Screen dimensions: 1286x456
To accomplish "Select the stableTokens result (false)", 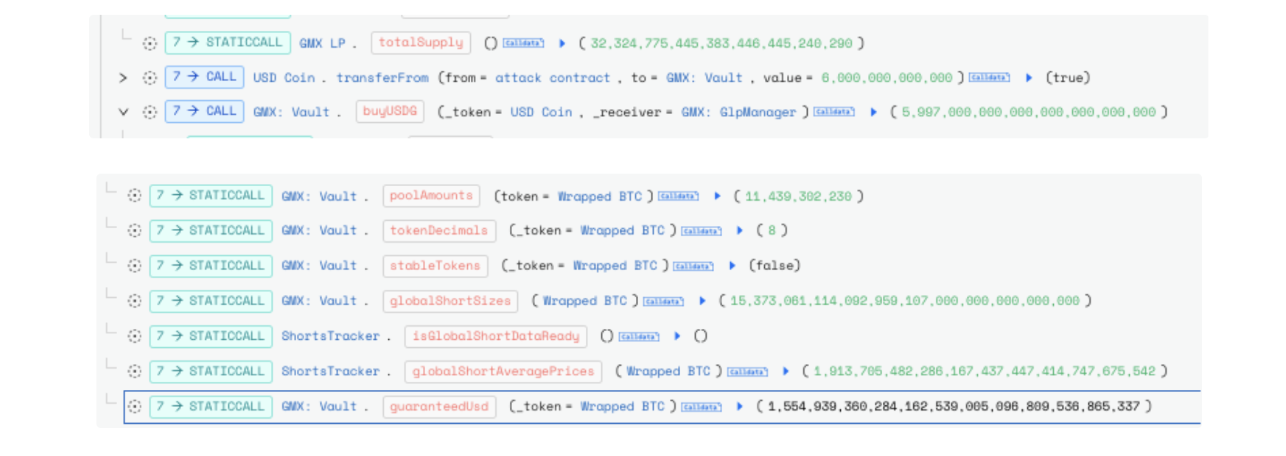I will [x=775, y=266].
